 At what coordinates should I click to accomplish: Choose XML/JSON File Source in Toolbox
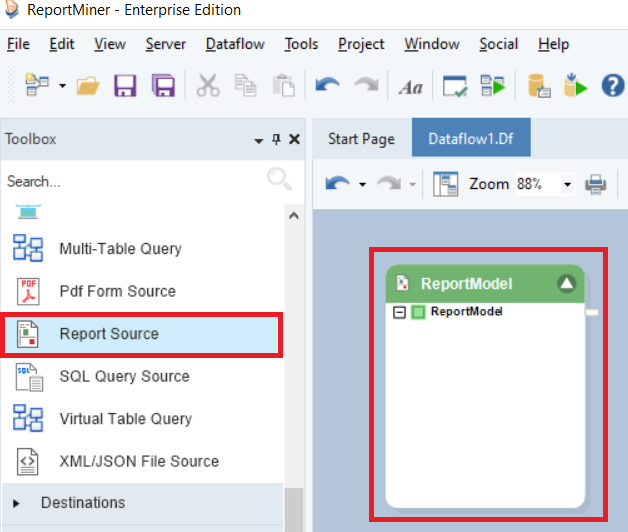click(138, 461)
